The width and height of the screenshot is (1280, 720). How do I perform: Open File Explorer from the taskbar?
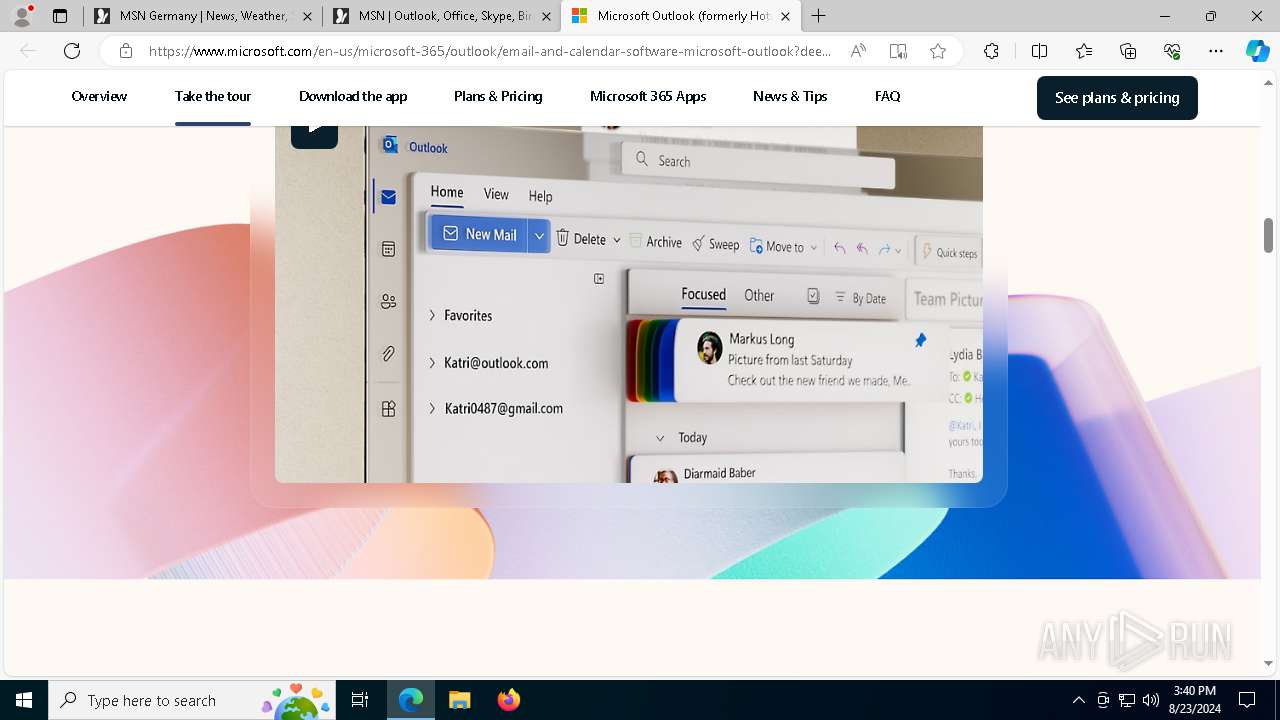[459, 700]
